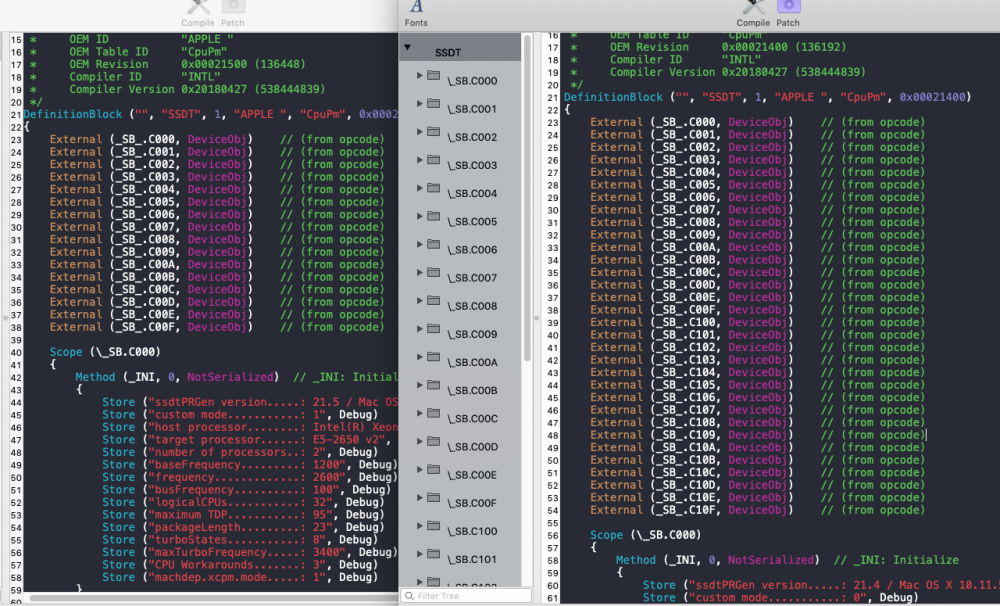Click Compile icon in the left window

(198, 6)
